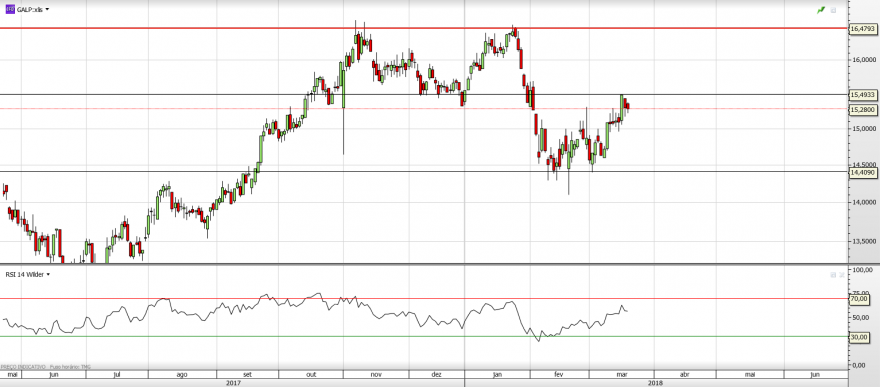This screenshot has height=387, width=880.
Task: Maximize the RSI indicator panel
Action: point(833,274)
